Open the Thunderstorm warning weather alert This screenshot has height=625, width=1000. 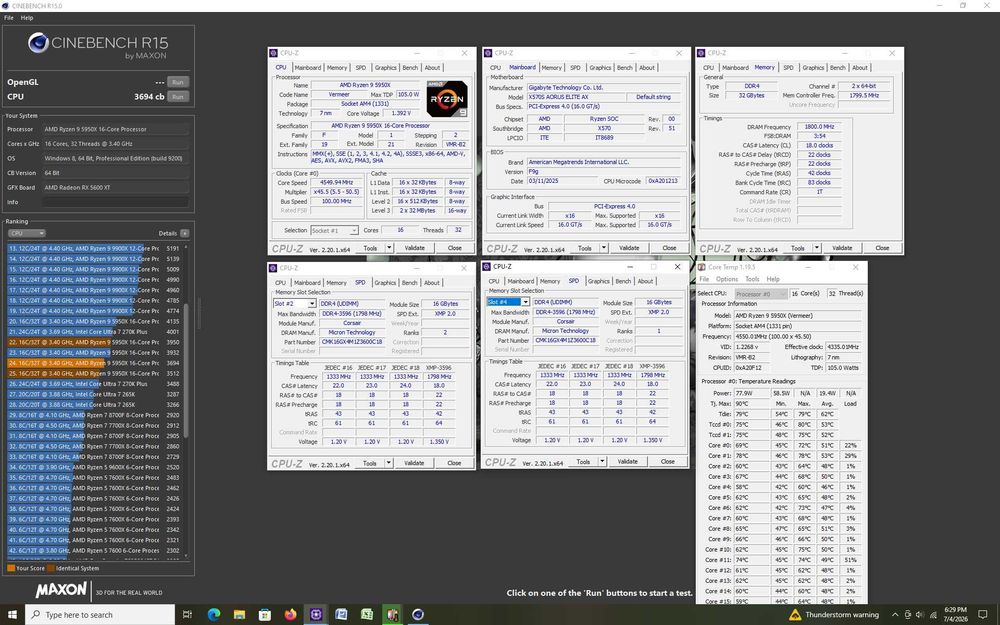pyautogui.click(x=834, y=615)
